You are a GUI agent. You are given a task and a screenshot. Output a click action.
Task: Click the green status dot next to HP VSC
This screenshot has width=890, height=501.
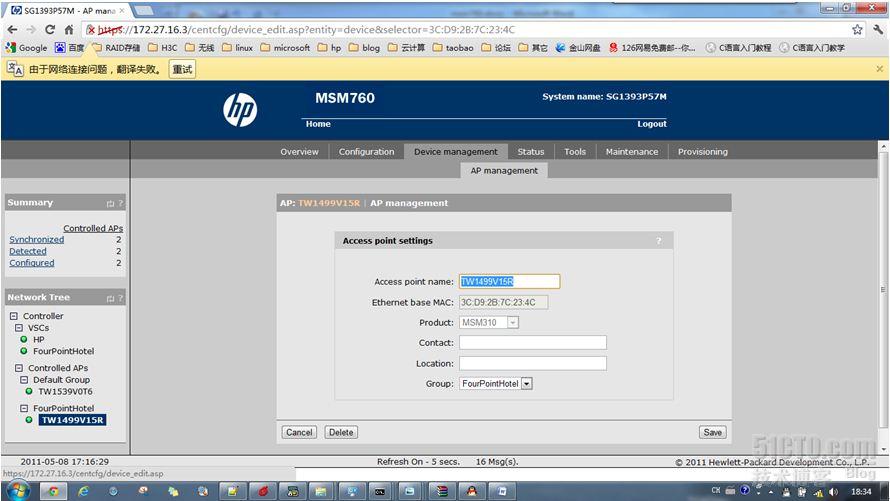coord(23,339)
